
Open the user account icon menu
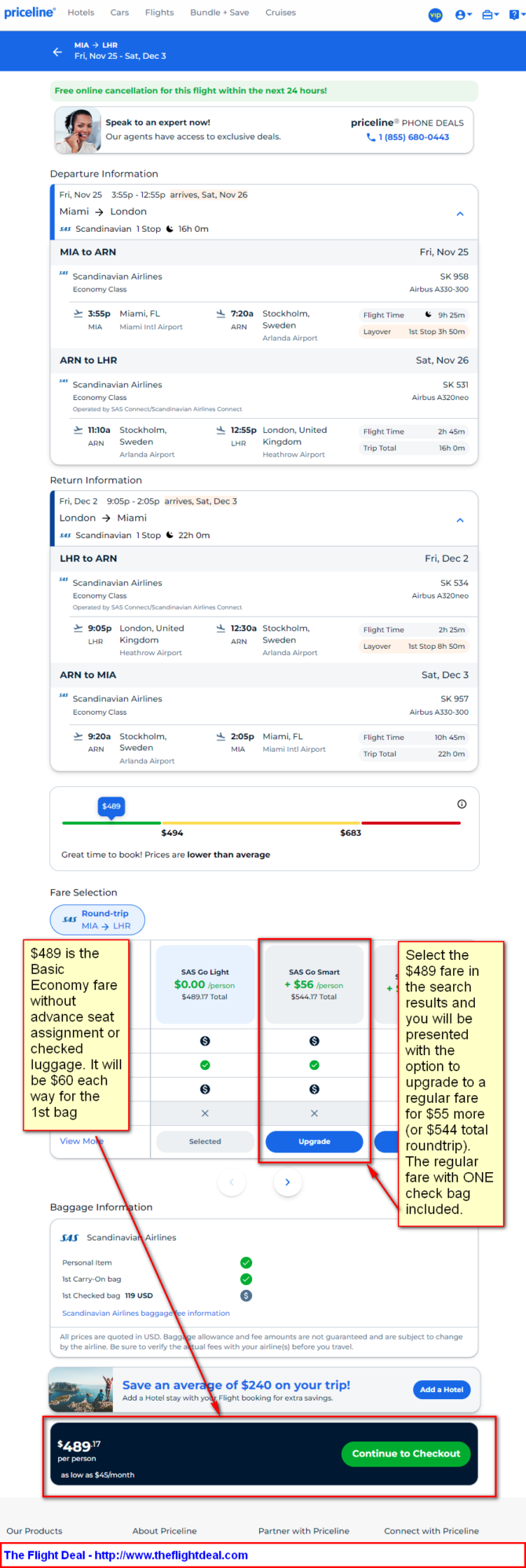(463, 14)
